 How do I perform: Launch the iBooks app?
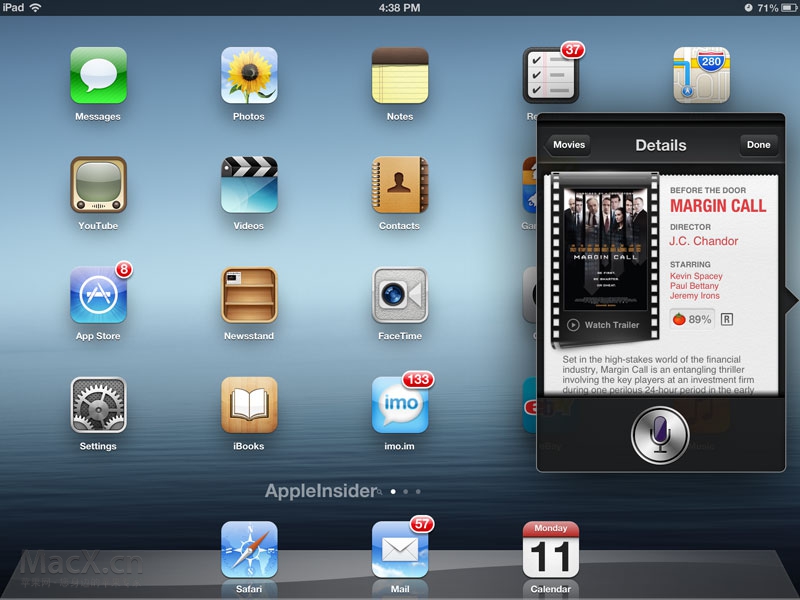[249, 405]
